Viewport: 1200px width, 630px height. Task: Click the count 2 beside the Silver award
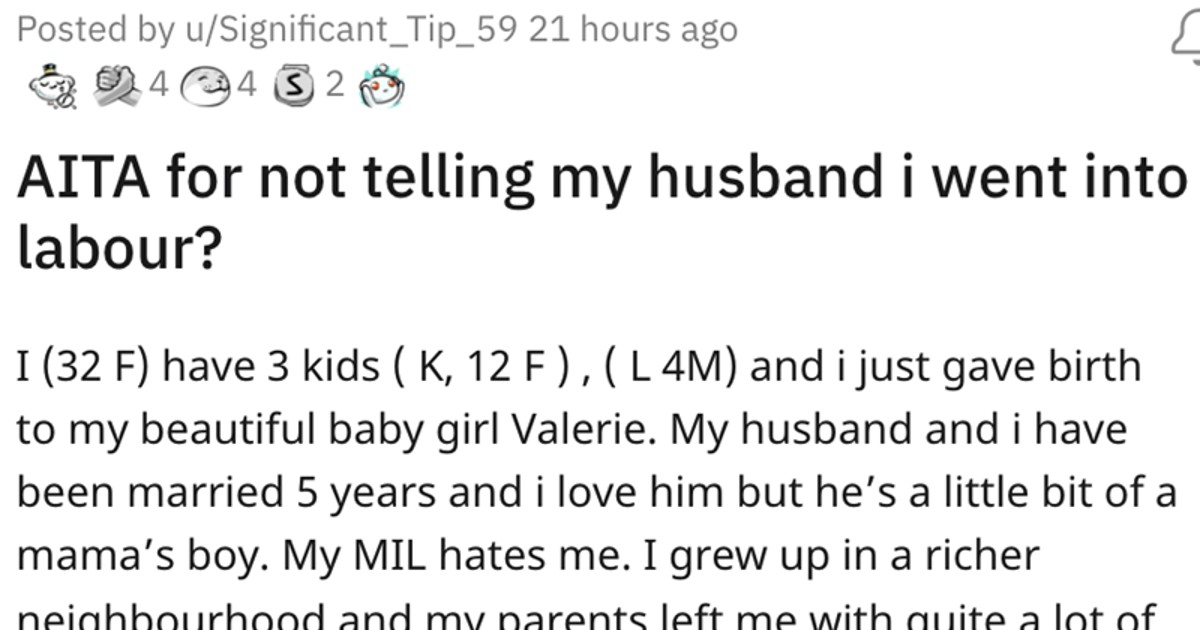coord(334,87)
